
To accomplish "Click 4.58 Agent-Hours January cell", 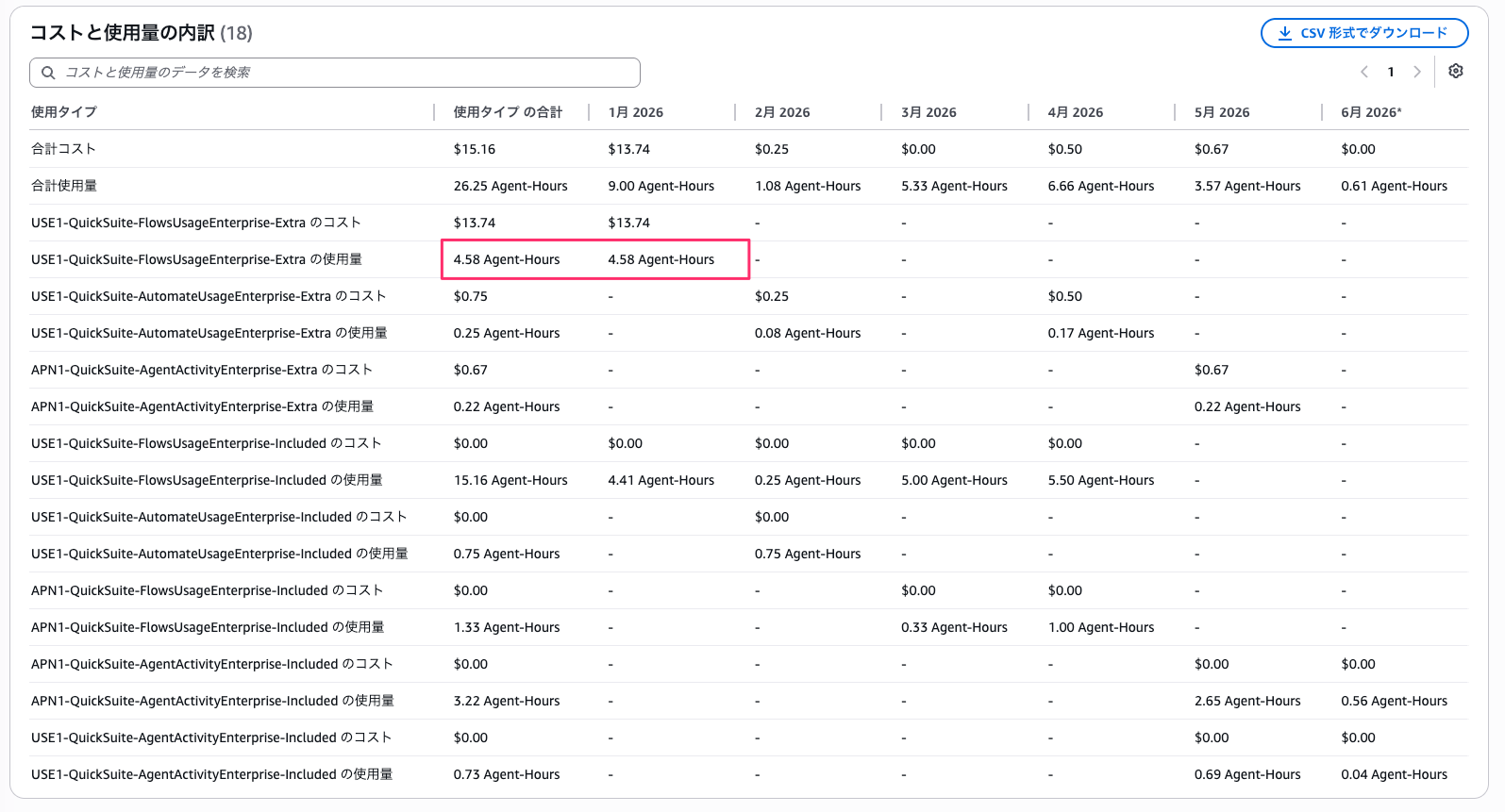I will coord(661,259).
